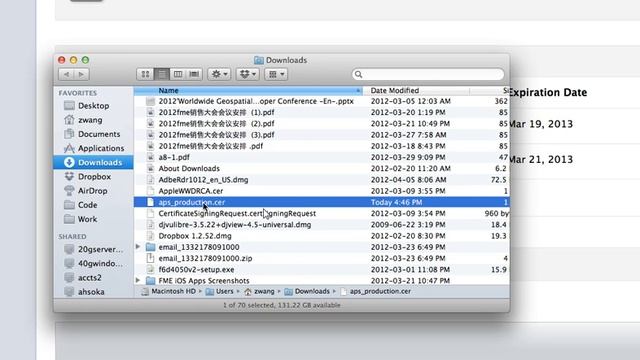Select email_1332178091000.zip file
Image resolution: width=640 pixels, height=360 pixels.
tap(322, 258)
